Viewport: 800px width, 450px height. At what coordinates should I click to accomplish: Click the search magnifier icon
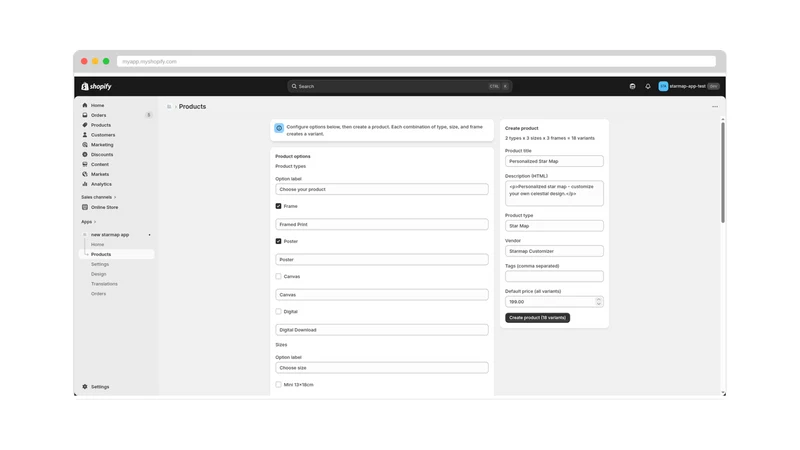pyautogui.click(x=294, y=86)
